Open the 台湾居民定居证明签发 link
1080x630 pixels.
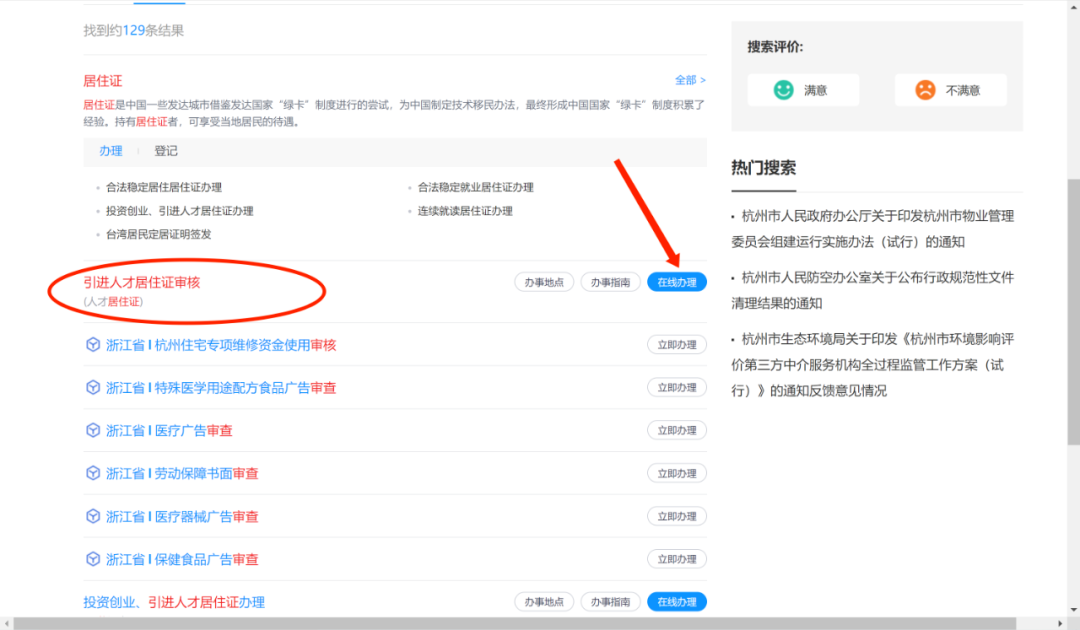point(159,234)
